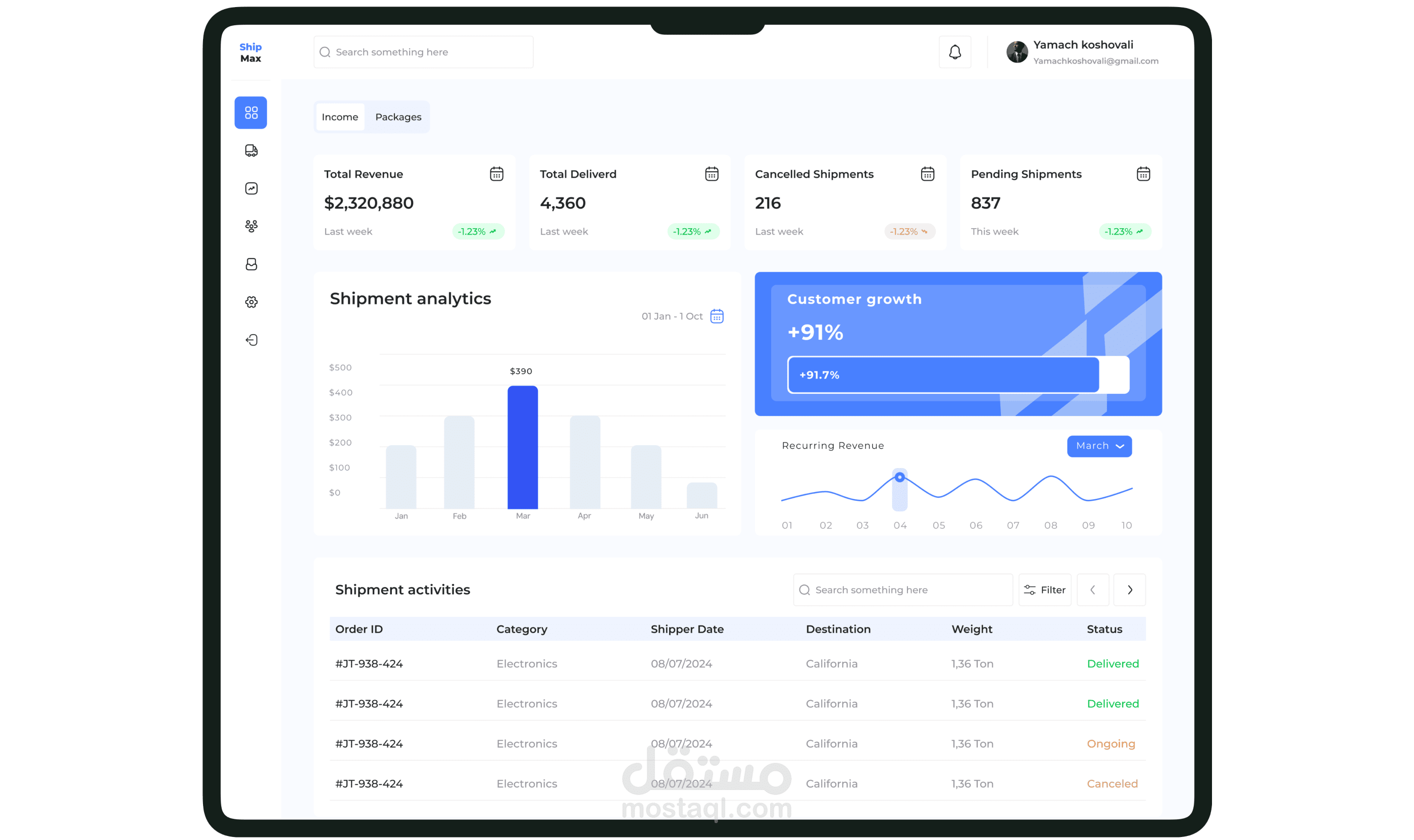Open the analytics chart icon in sidebar
Viewport: 1414px width, 840px height.
[251, 188]
